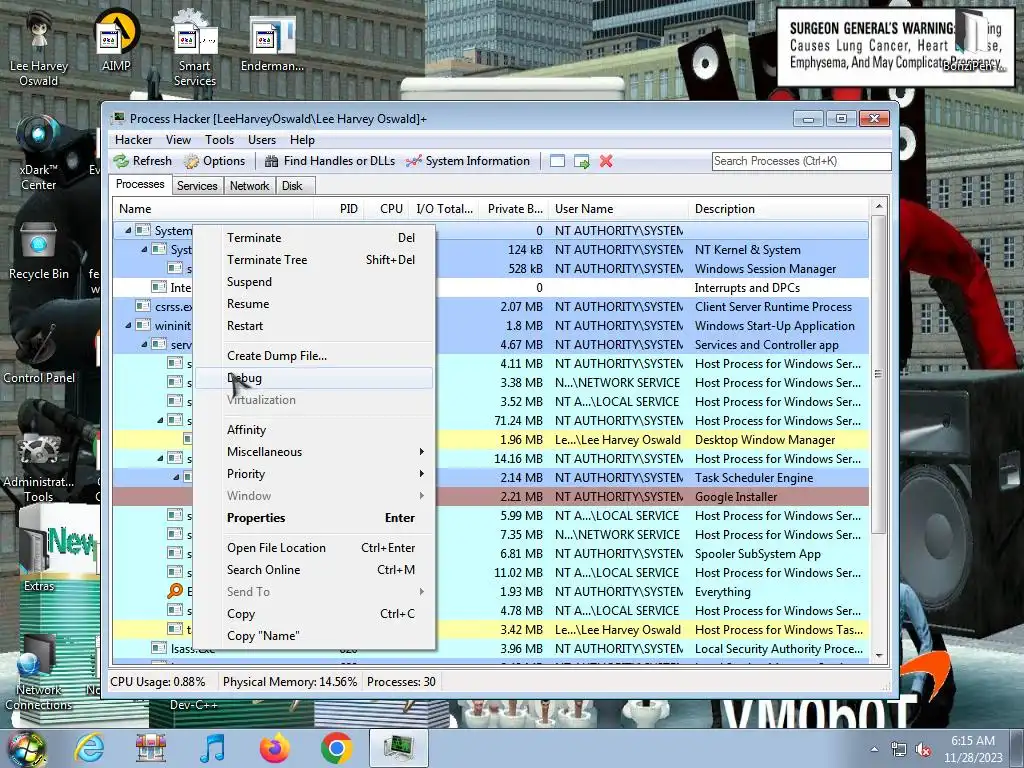The image size is (1024, 768).
Task: Open BonziPen desktop icon at top right
Action: (x=972, y=42)
